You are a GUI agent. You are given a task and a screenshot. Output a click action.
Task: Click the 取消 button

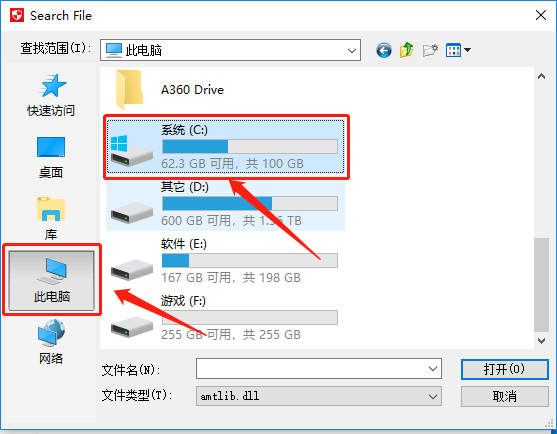(504, 396)
